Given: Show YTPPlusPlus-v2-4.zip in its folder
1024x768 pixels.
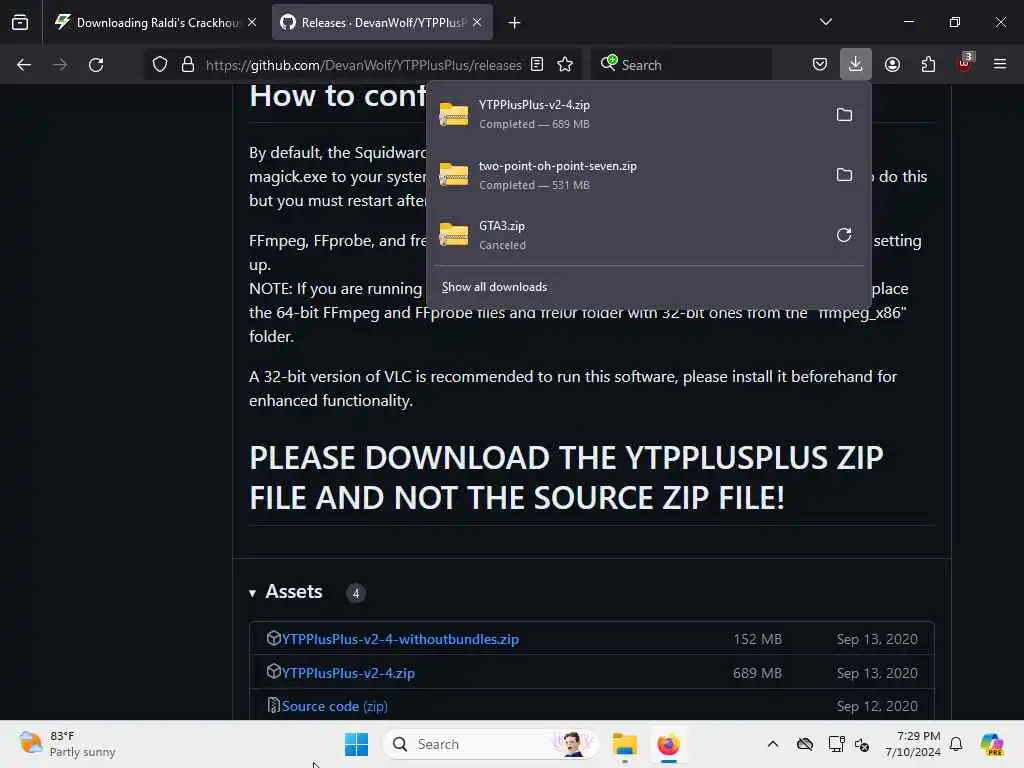Looking at the screenshot, I should point(844,115).
